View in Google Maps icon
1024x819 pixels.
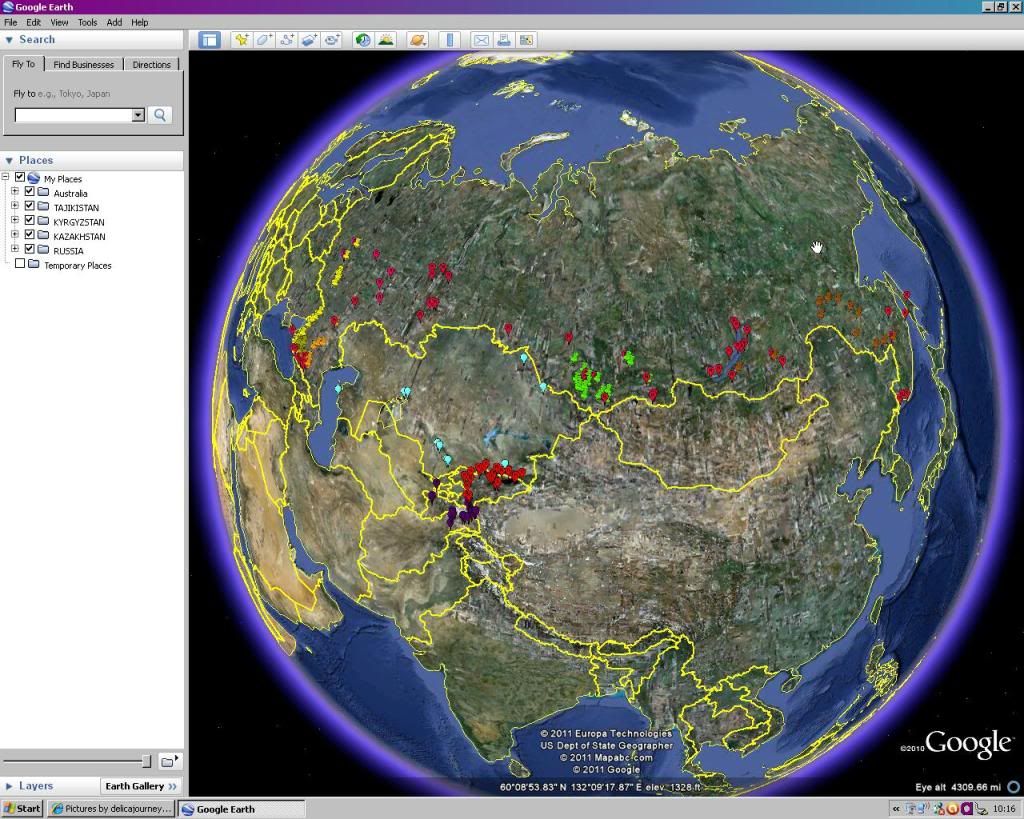coord(526,40)
